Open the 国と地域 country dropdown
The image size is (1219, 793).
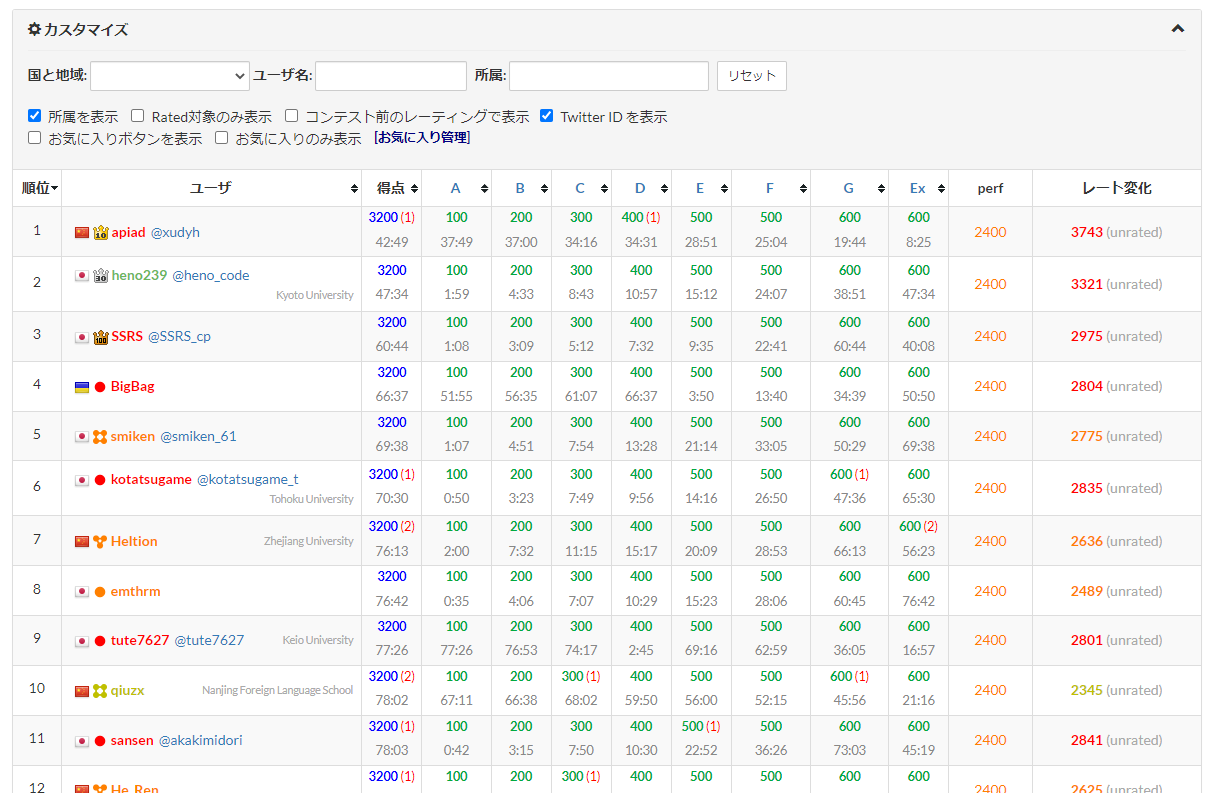click(170, 75)
